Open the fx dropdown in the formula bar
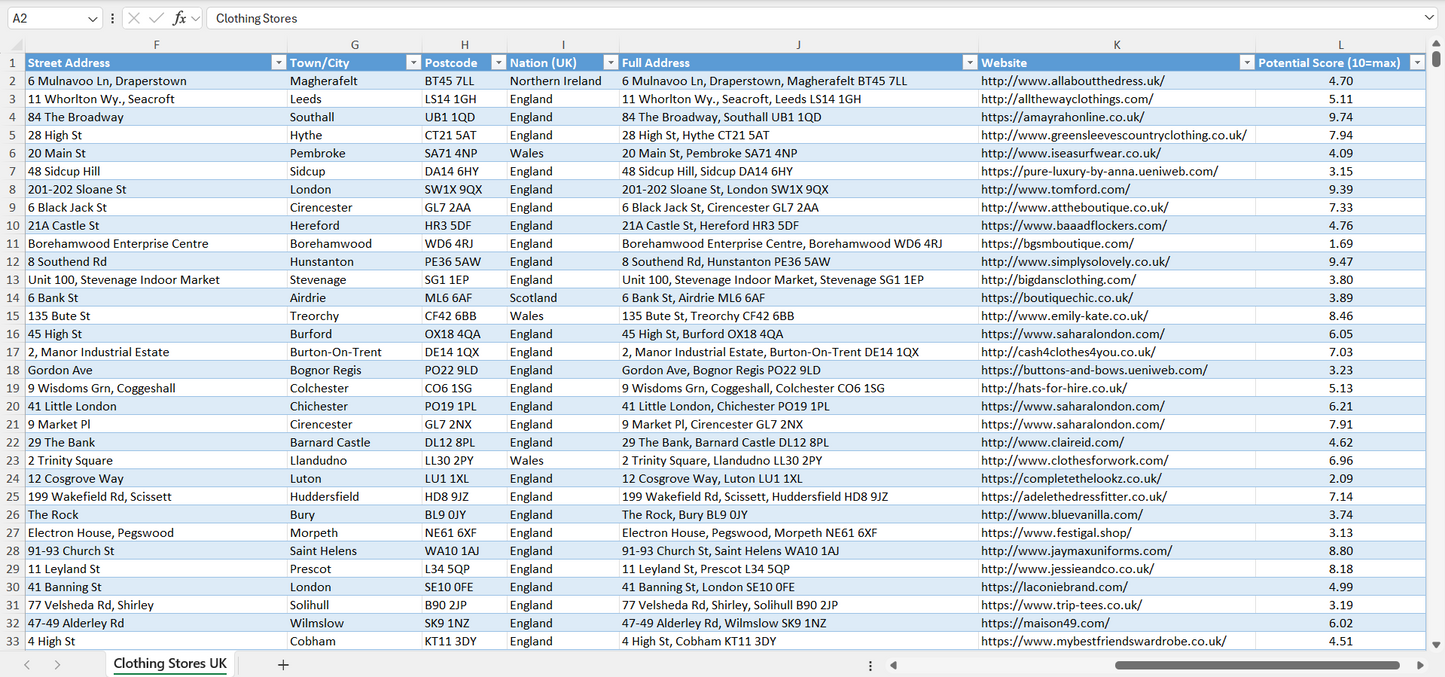1445x677 pixels. tap(195, 18)
